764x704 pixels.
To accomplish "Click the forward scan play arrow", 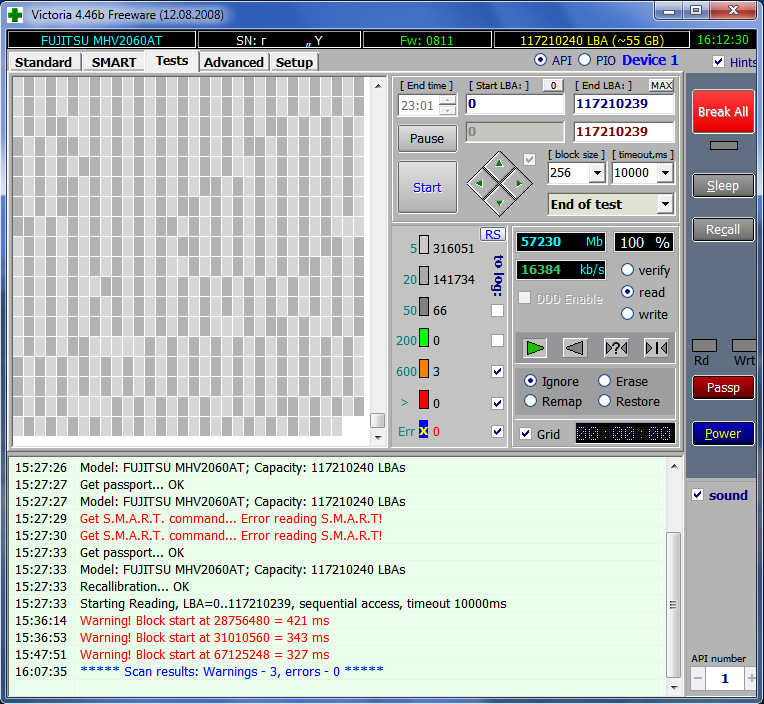I will [x=536, y=347].
